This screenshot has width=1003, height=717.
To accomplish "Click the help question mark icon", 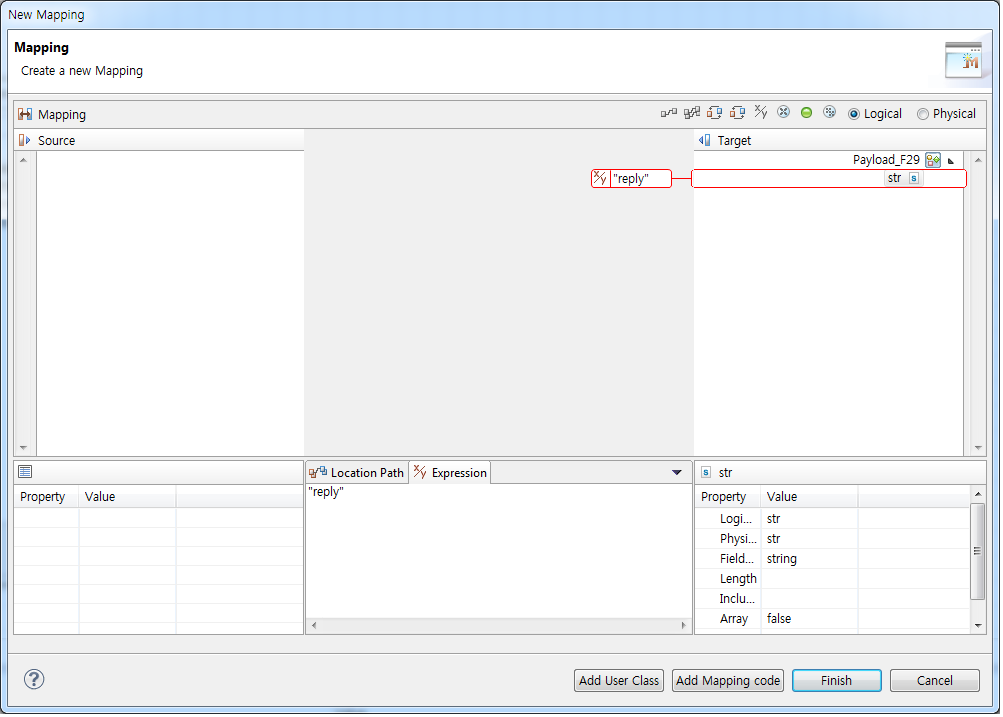I will [33, 679].
